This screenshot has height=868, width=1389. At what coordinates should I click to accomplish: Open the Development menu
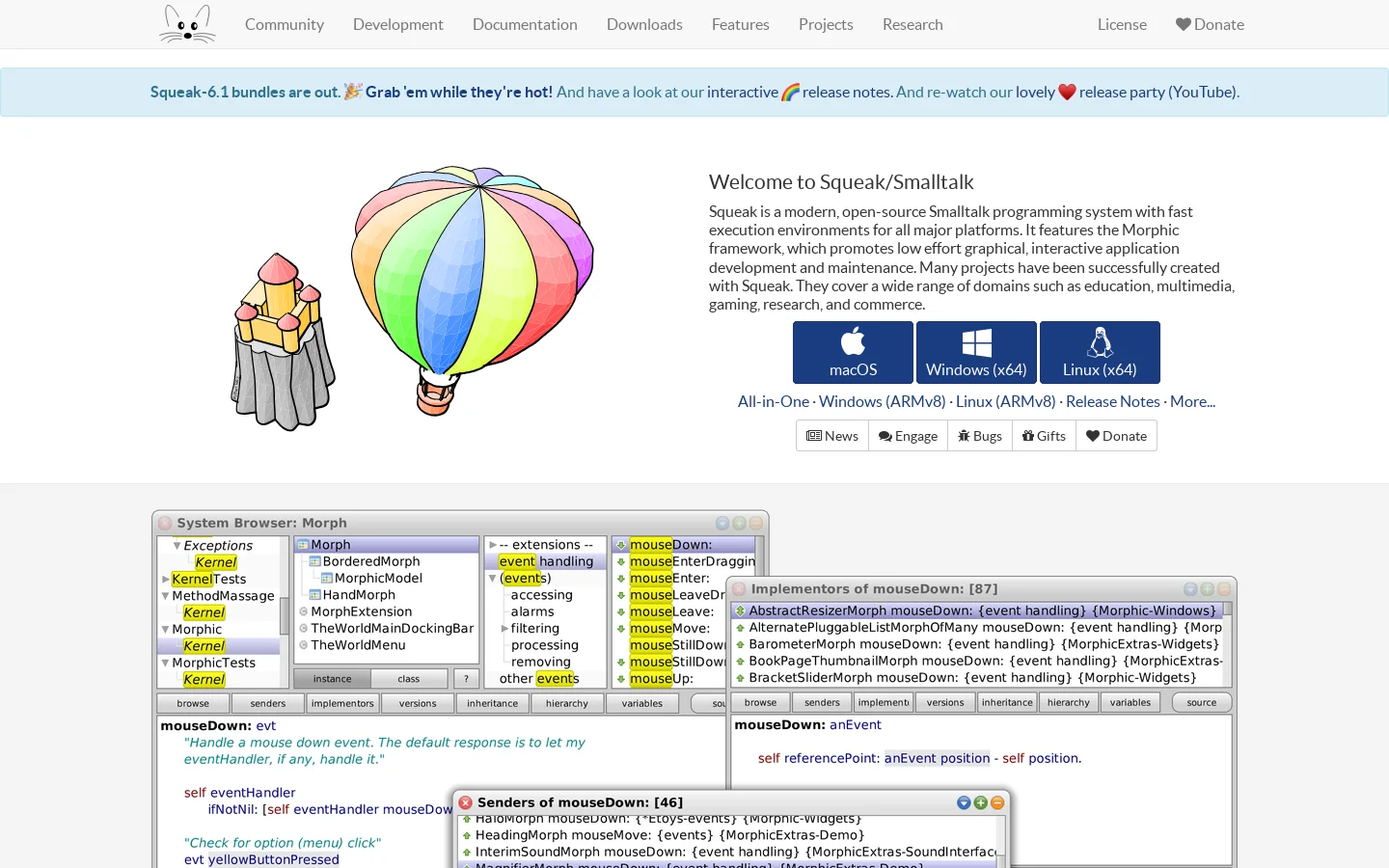pos(398,24)
